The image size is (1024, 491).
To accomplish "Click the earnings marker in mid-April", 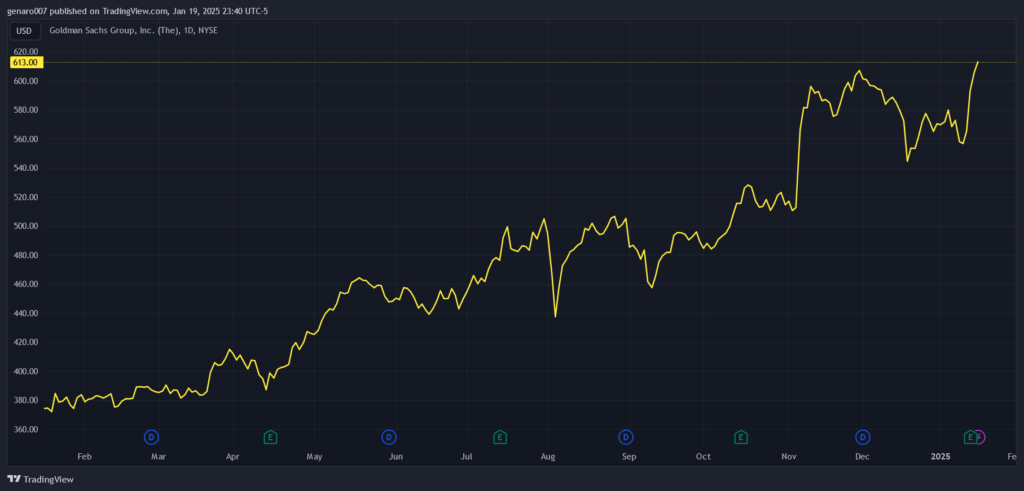I will [270, 437].
